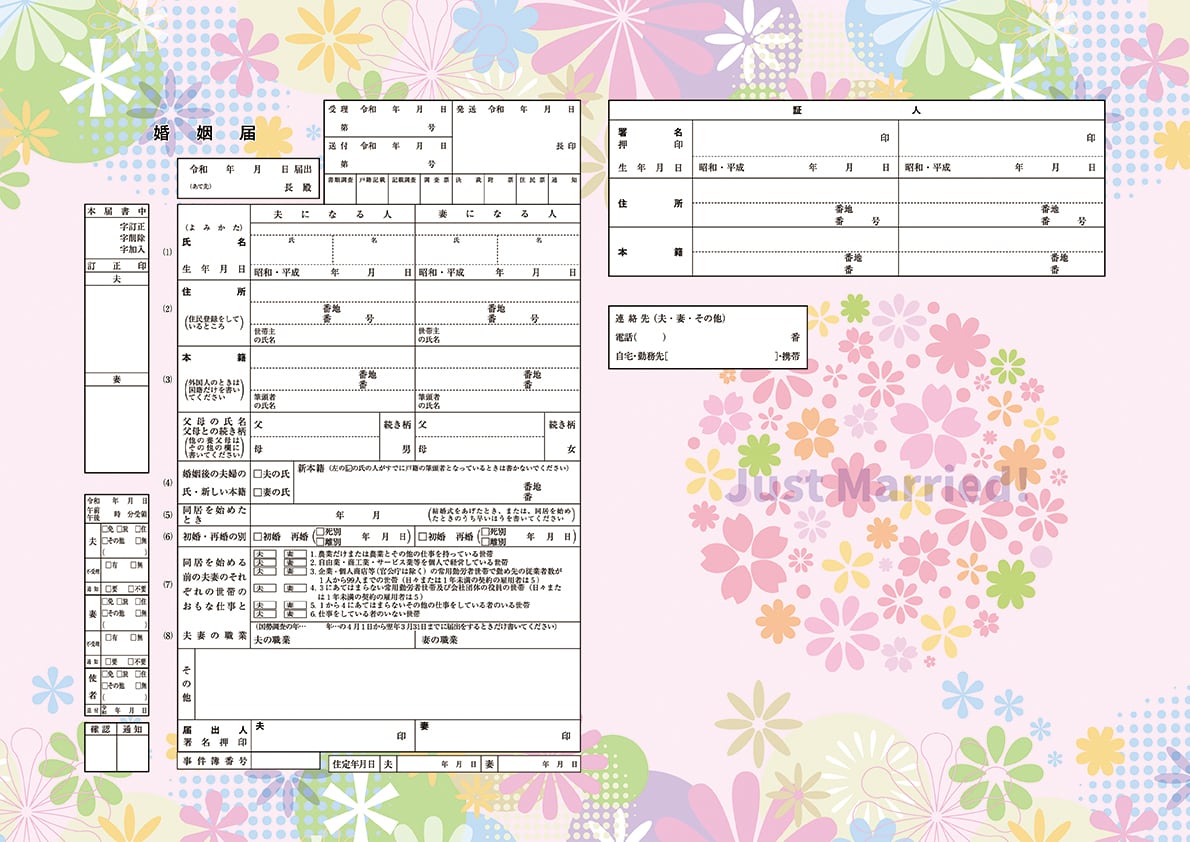This screenshot has height=842, width=1190.
Task: Click the 電話 number field in 連絡先
Action: coord(720,338)
